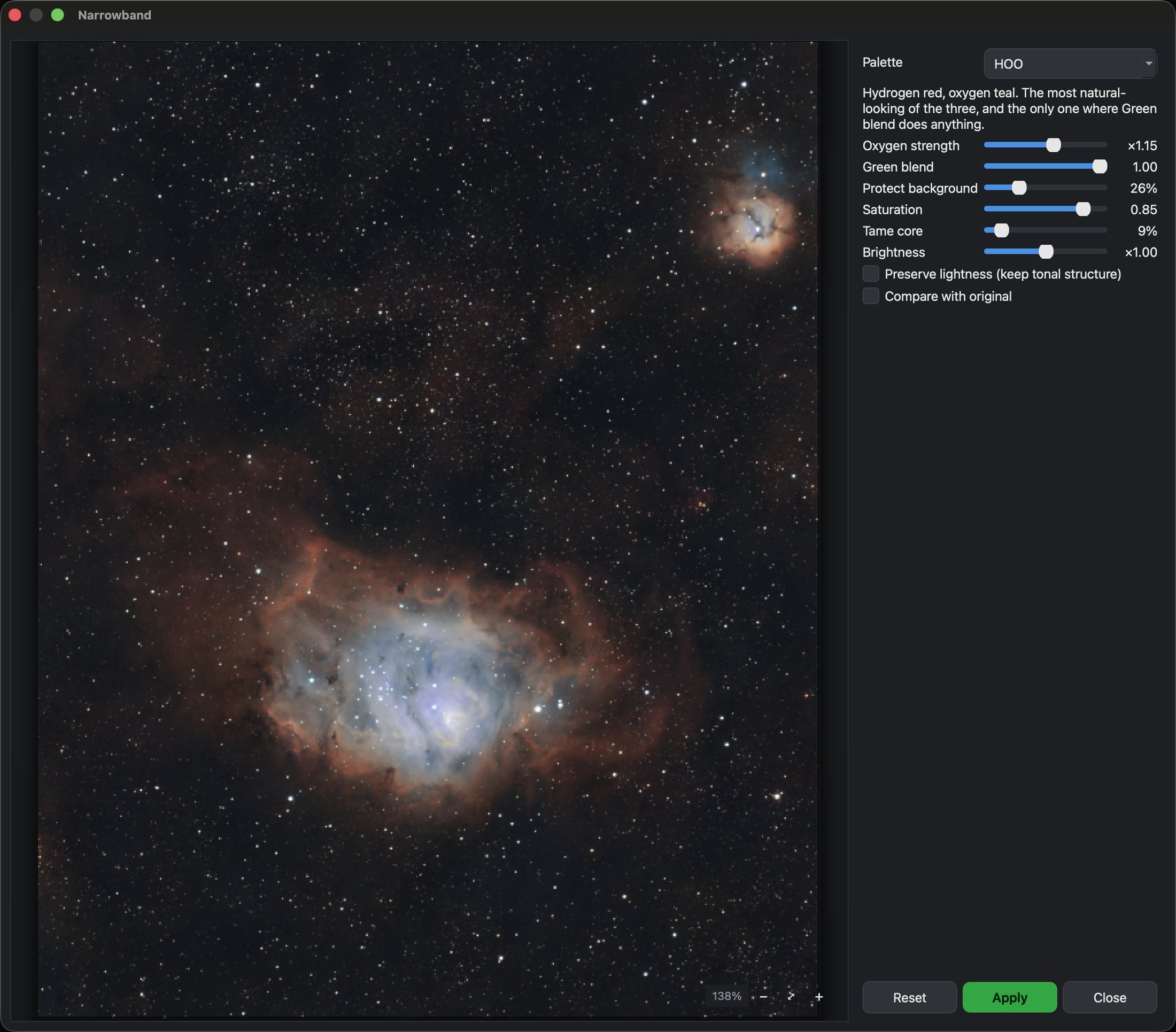Click the Narrowband window title

pyautogui.click(x=114, y=15)
